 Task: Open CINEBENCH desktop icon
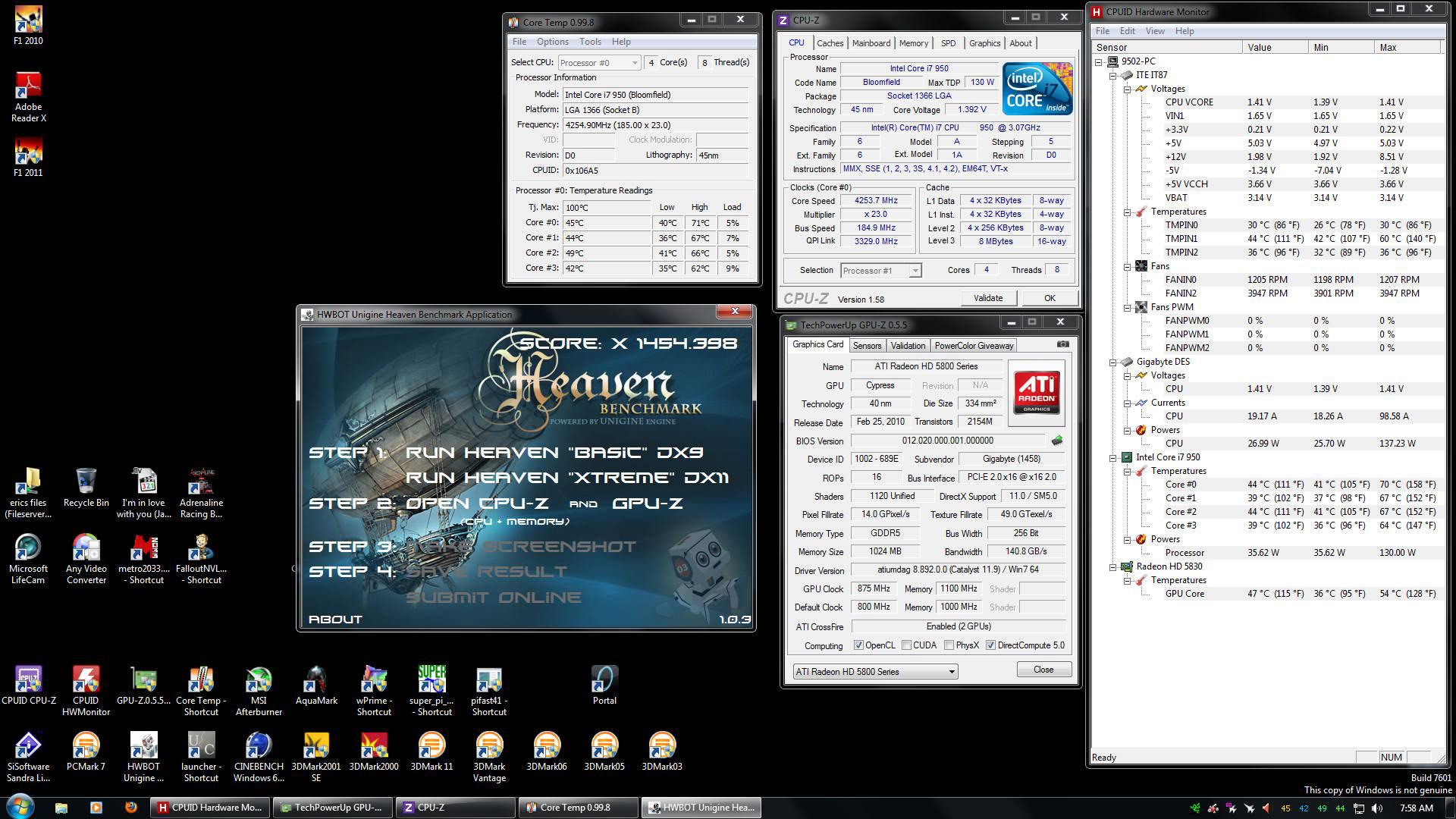tap(259, 757)
